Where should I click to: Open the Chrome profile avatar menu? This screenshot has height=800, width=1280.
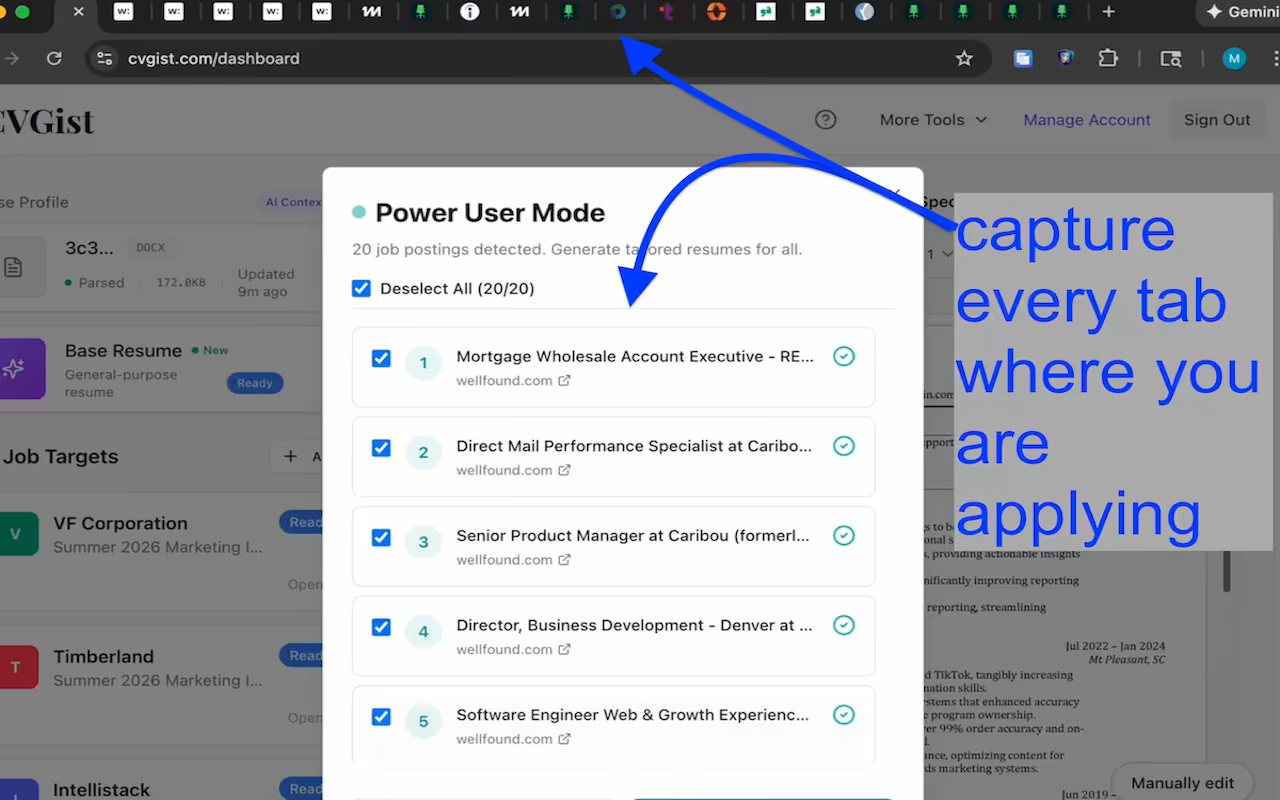[x=1234, y=58]
